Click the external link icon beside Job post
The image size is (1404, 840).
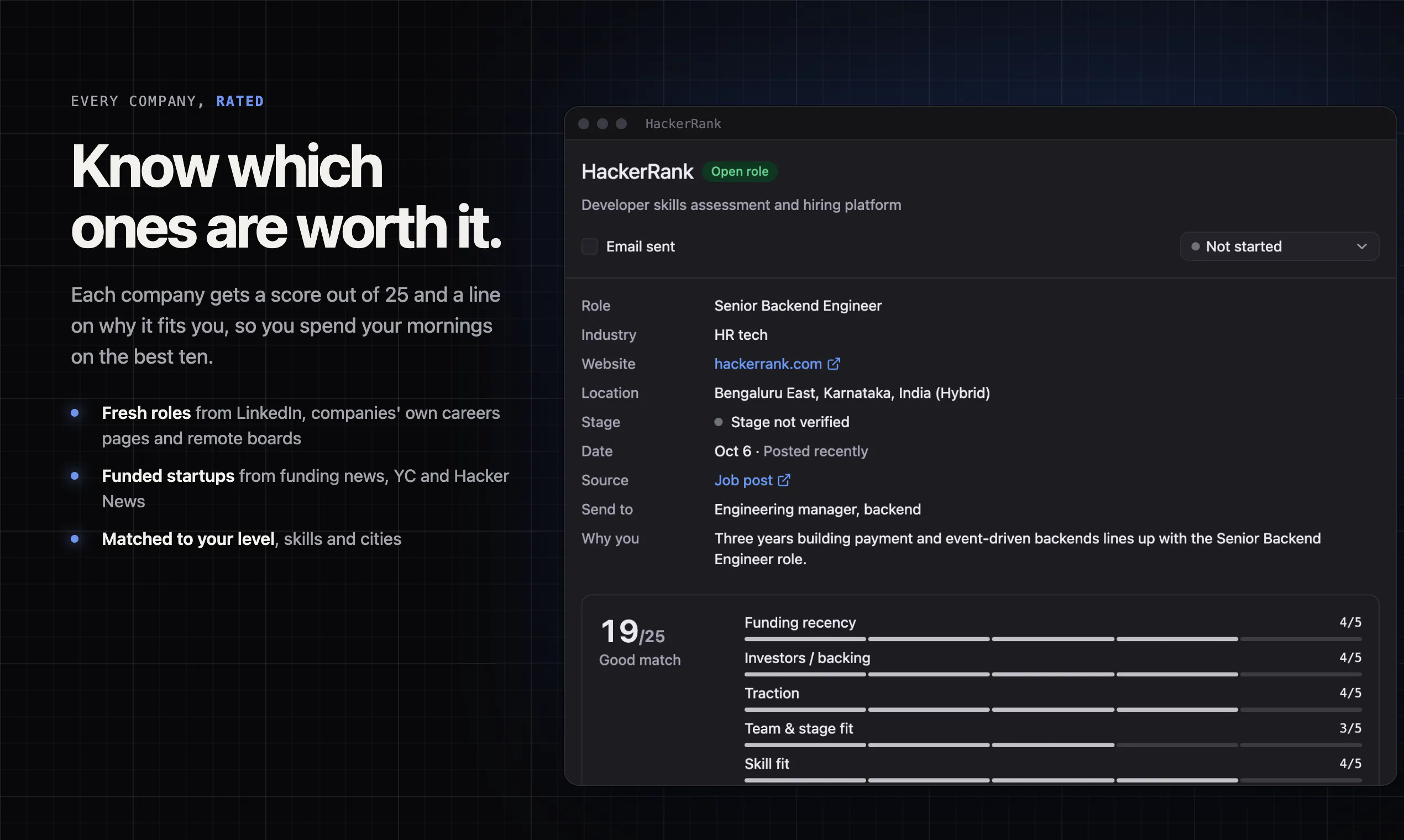tap(783, 480)
